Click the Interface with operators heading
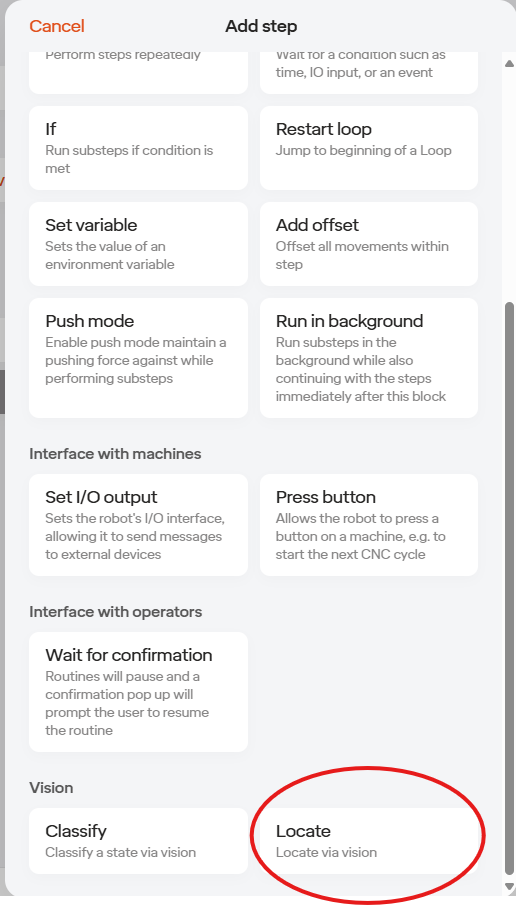516x905 pixels. click(115, 612)
